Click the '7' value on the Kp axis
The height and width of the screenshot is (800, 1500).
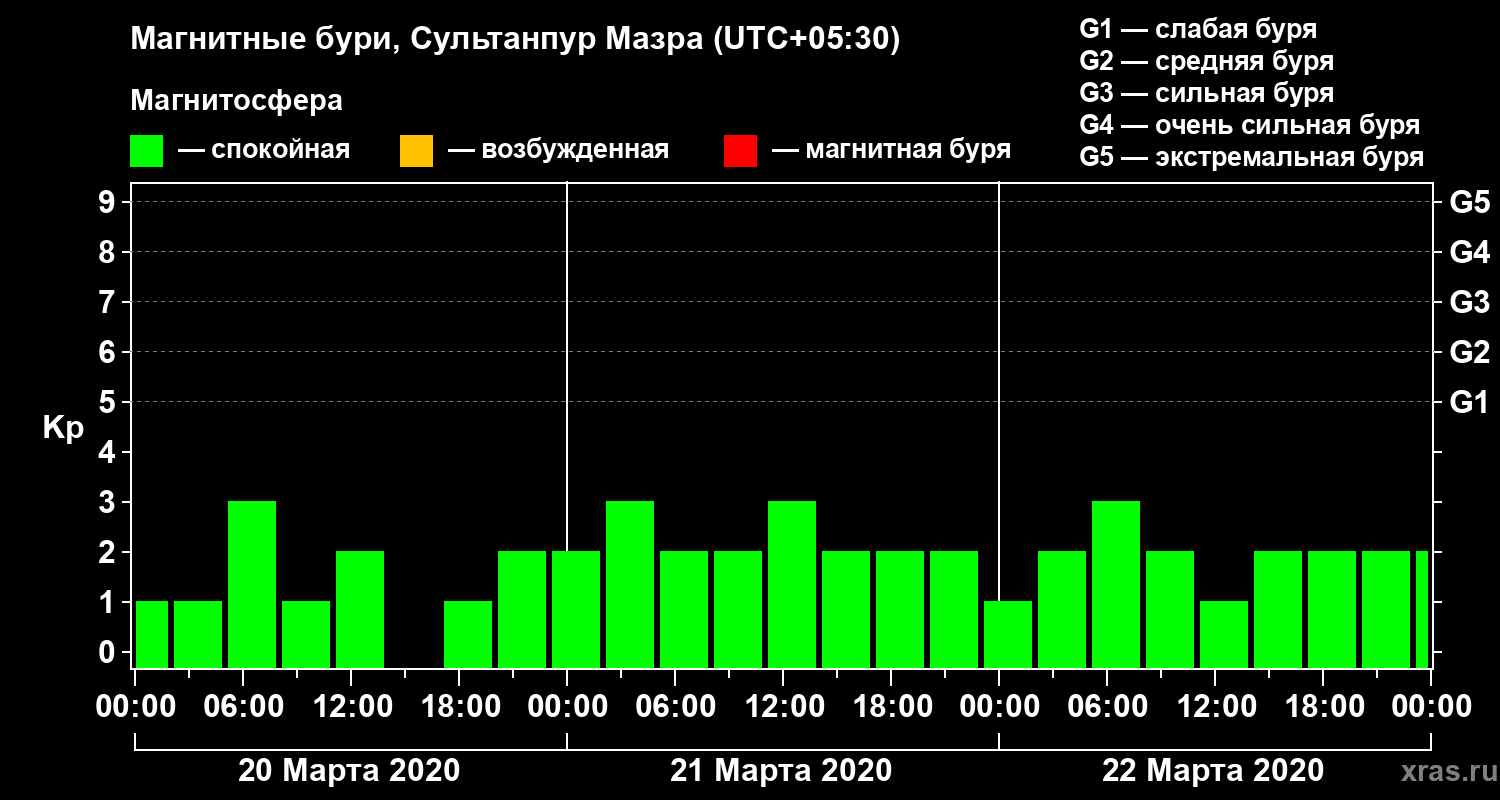pyautogui.click(x=109, y=302)
